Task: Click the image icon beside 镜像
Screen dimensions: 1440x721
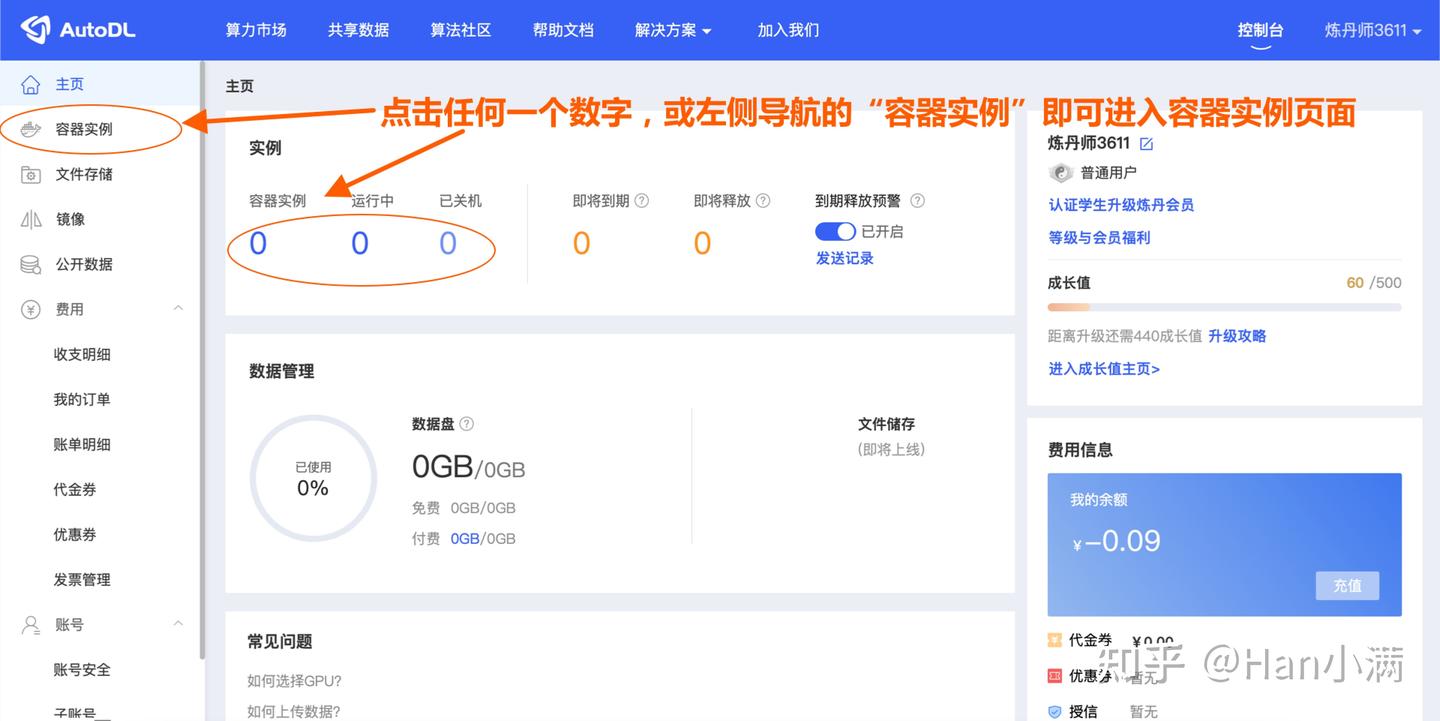Action: (31, 219)
